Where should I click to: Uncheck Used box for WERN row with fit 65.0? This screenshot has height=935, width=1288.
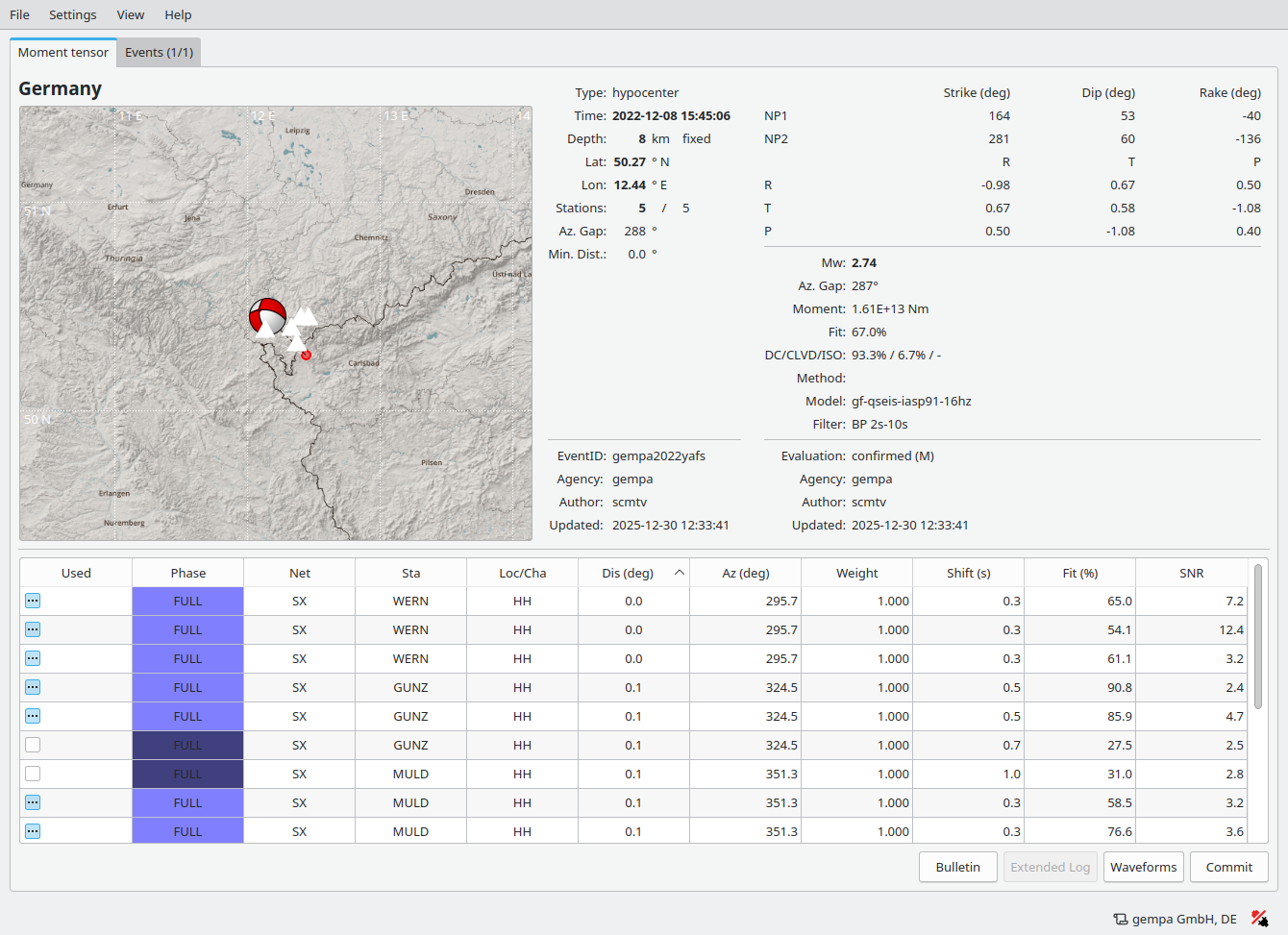point(33,601)
